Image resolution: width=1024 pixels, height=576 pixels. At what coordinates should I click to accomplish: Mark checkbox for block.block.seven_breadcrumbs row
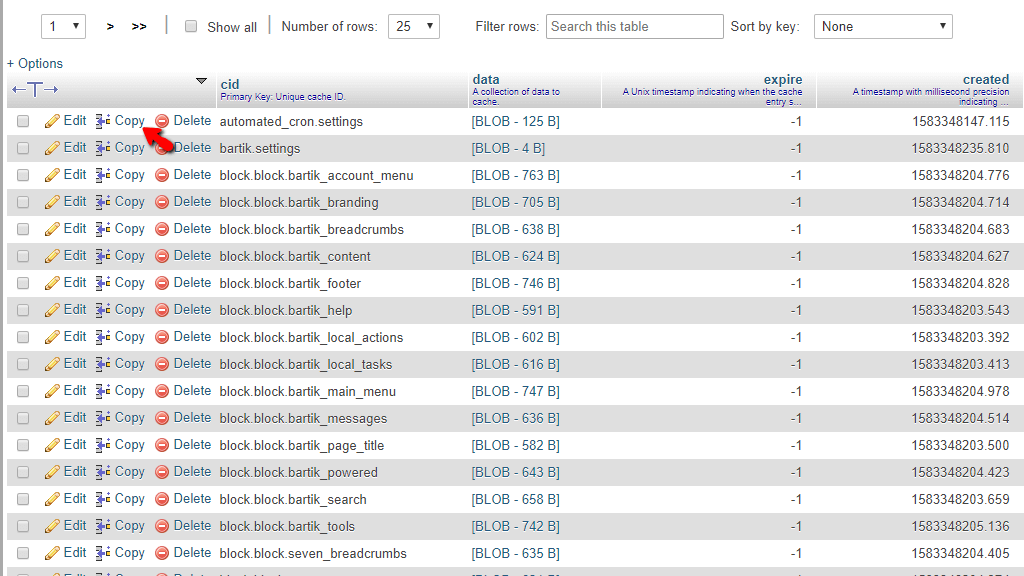click(23, 553)
